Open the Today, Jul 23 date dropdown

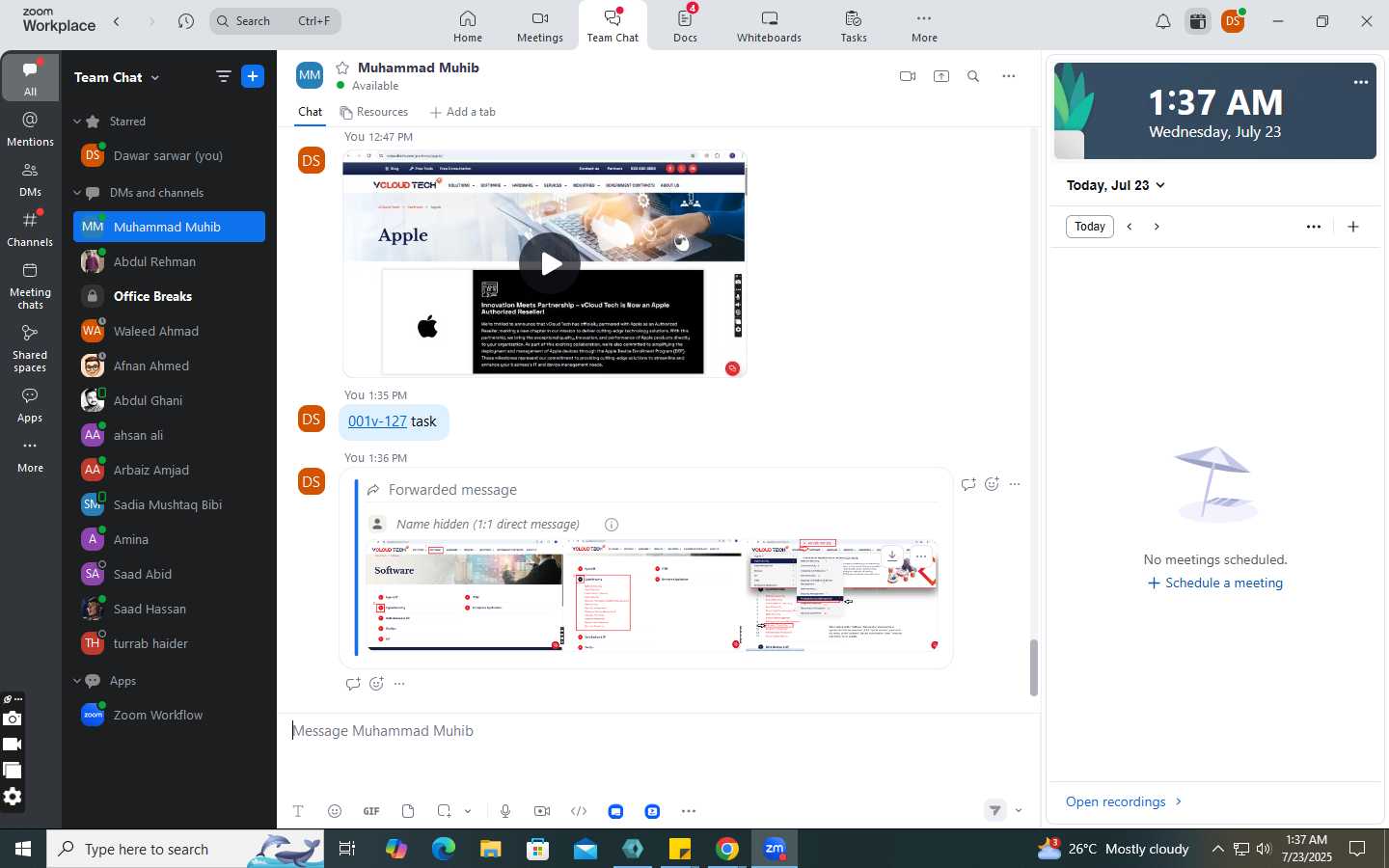tap(1116, 185)
